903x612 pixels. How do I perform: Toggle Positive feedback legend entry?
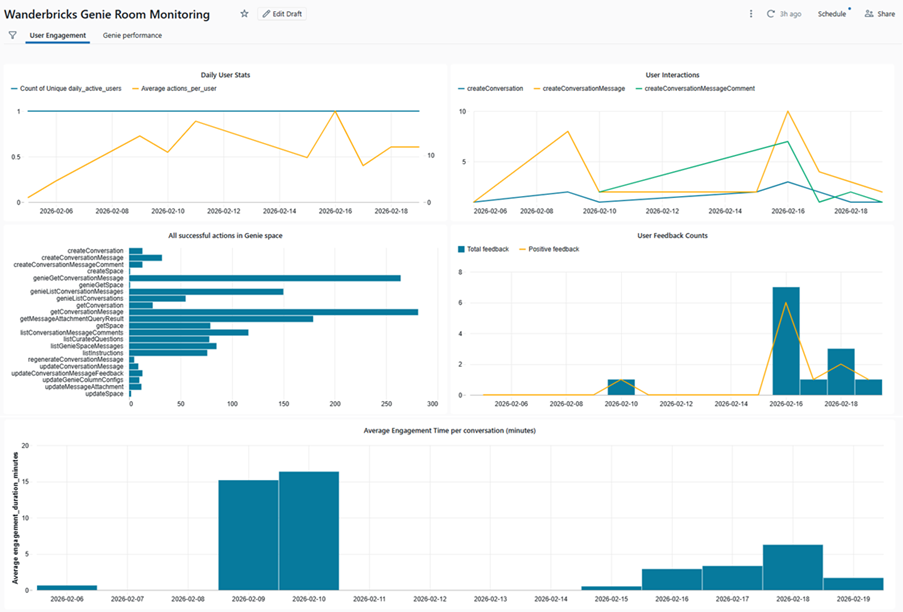(549, 249)
